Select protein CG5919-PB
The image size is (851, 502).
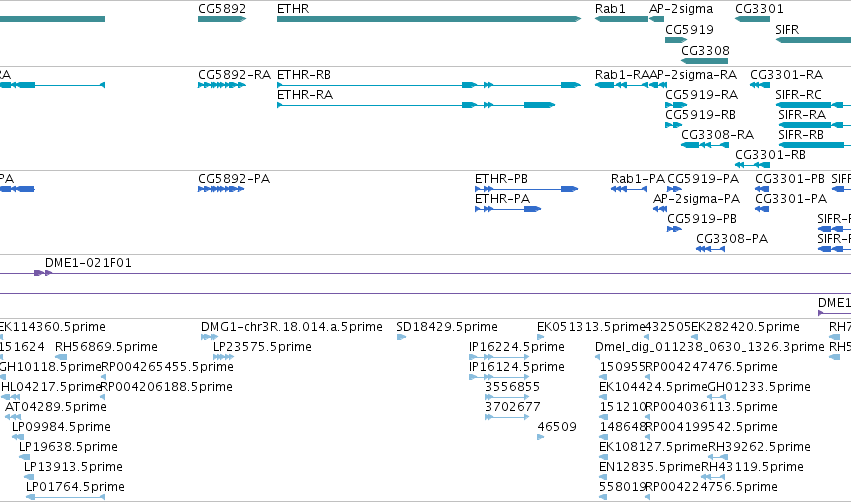pyautogui.click(x=702, y=219)
